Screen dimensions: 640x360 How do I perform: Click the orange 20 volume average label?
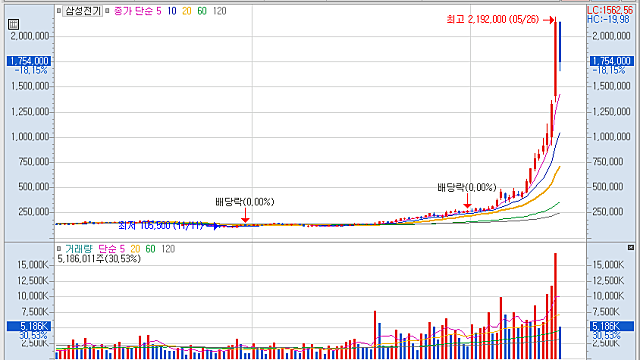point(135,249)
